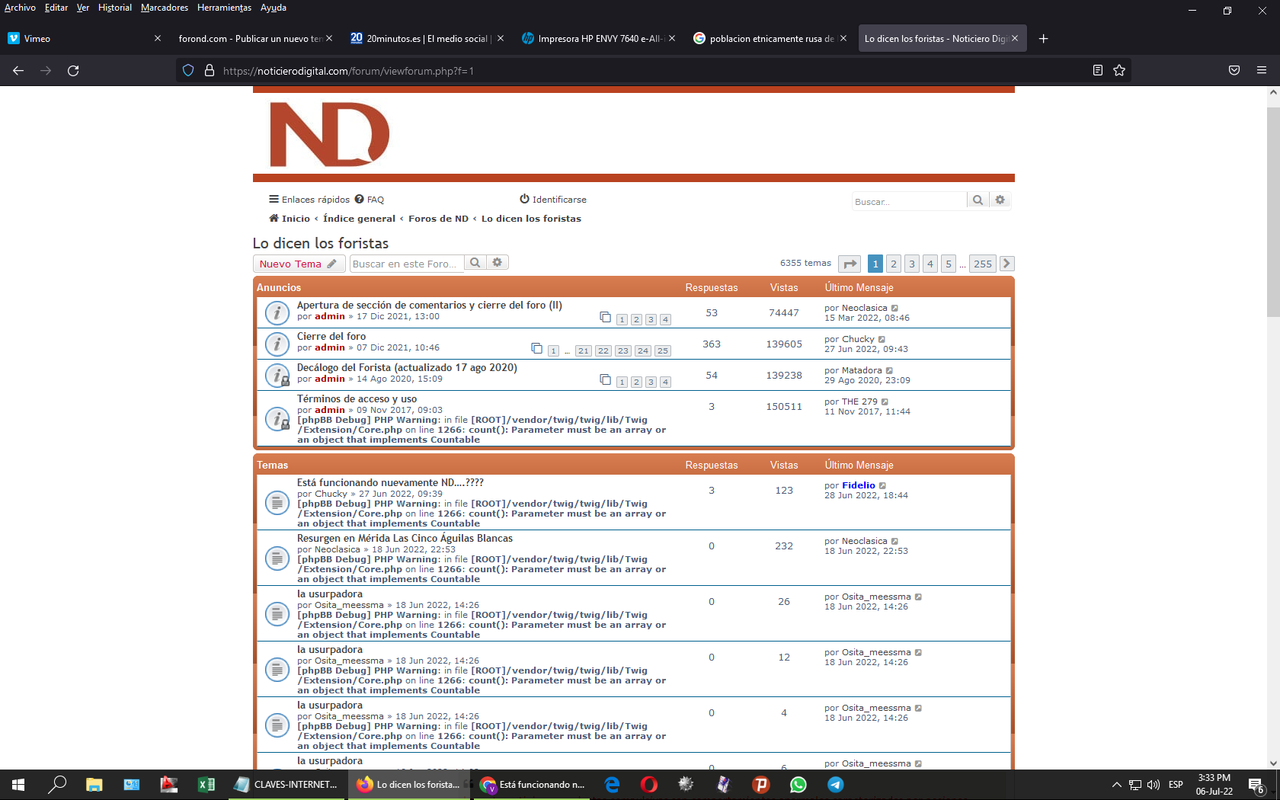
Task: Reload the page with the refresh icon
Action: [73, 71]
